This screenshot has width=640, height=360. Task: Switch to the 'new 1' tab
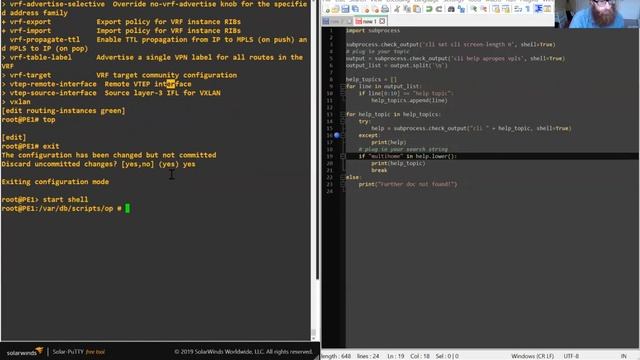pos(370,21)
